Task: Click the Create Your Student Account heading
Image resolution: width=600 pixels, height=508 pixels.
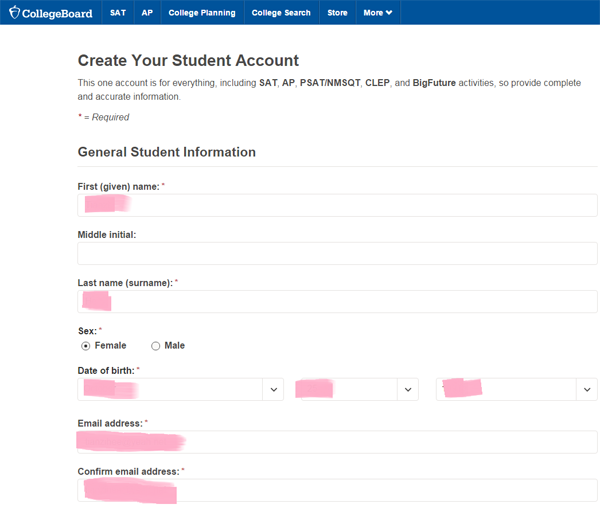Action: (188, 61)
